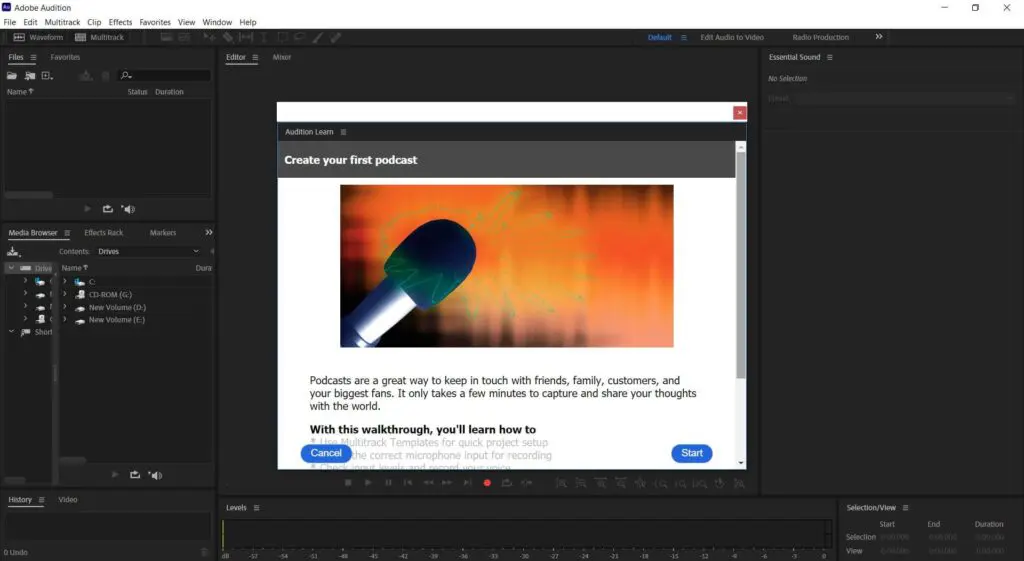
Task: Click the red Record button
Action: (x=487, y=483)
